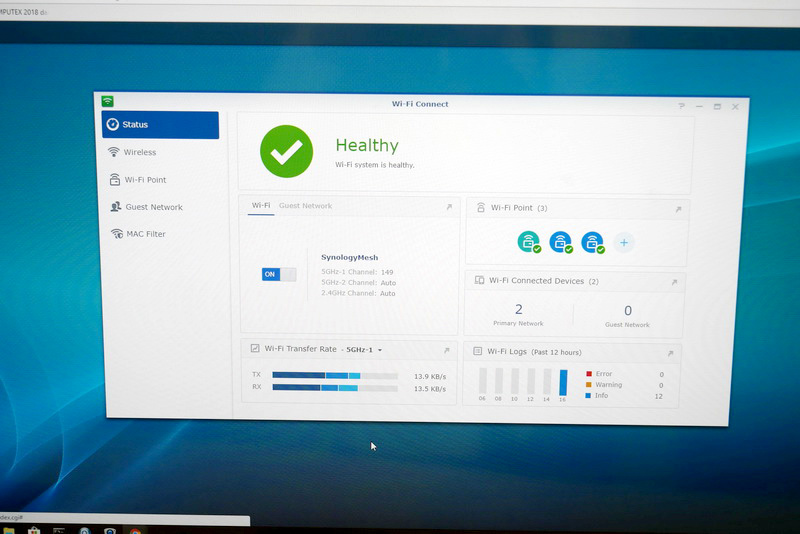Viewport: 800px width, 534px height.
Task: Click the TX transfer rate bar
Action: click(335, 375)
